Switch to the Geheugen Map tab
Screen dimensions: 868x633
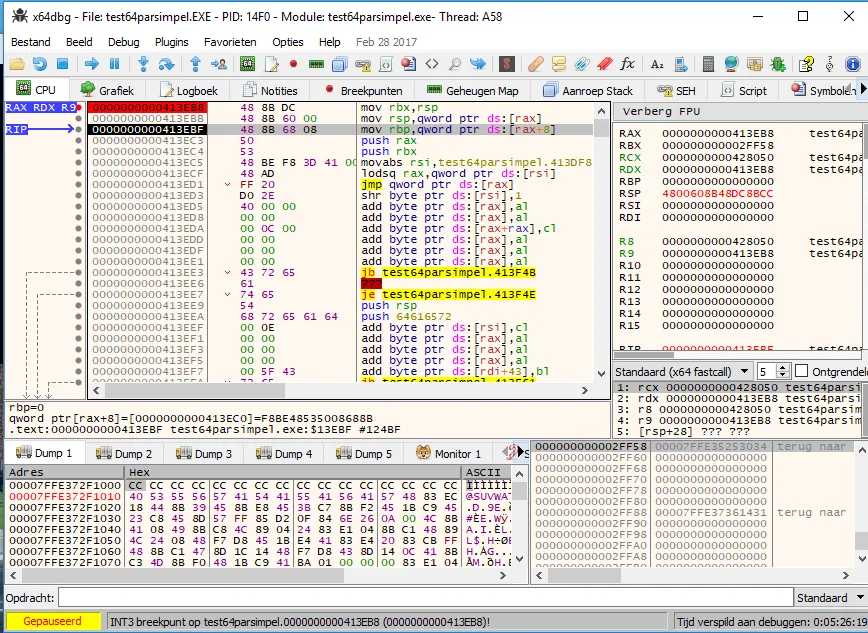point(472,90)
